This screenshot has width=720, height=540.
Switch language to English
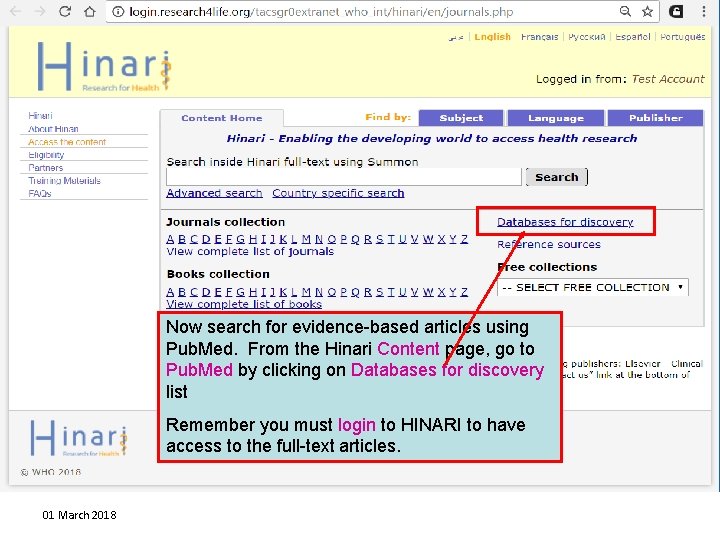click(492, 37)
